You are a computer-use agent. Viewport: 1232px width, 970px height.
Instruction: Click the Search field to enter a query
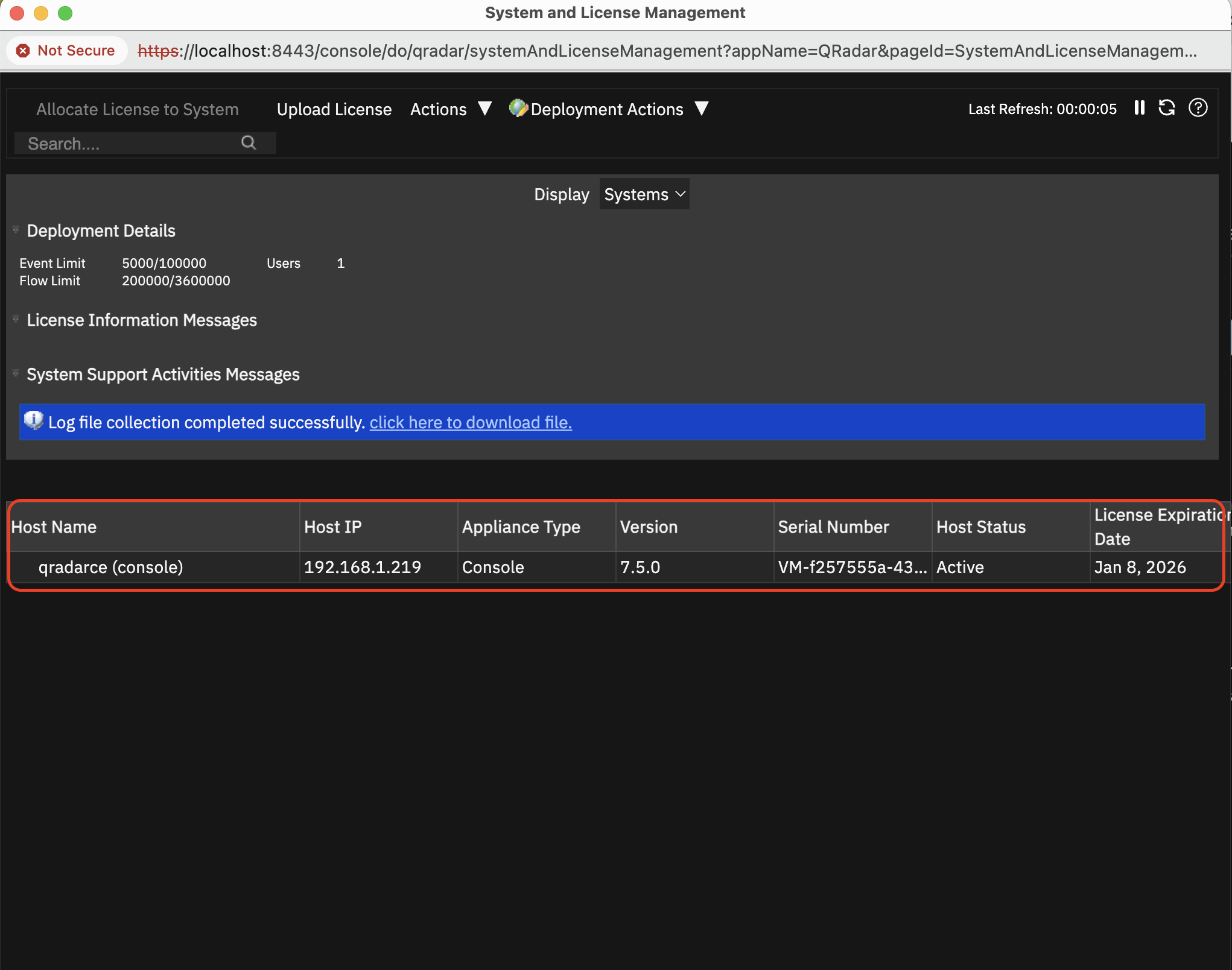[x=121, y=143]
